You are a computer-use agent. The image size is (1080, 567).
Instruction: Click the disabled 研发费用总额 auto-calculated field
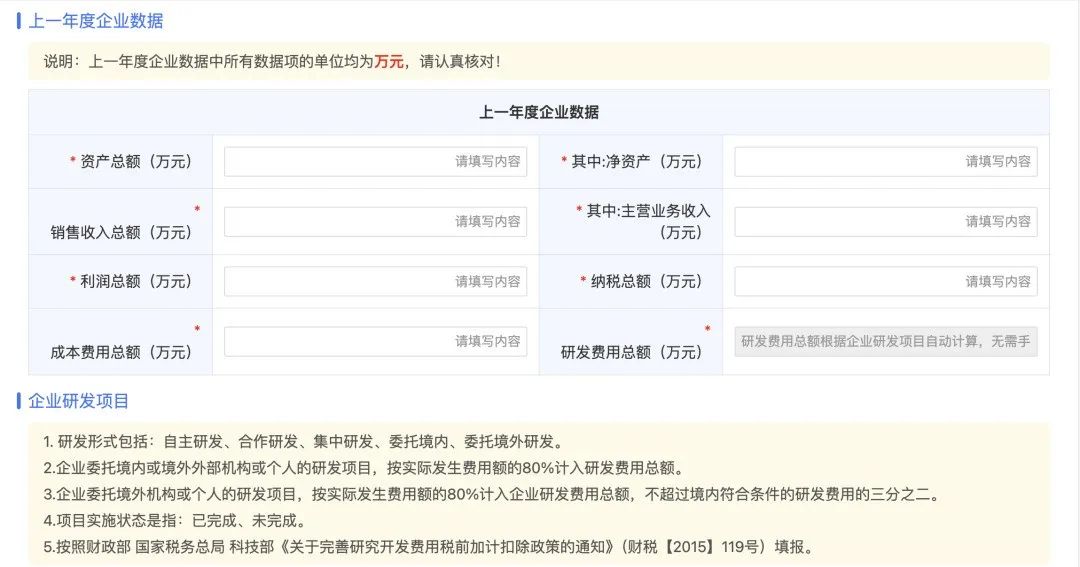point(886,341)
